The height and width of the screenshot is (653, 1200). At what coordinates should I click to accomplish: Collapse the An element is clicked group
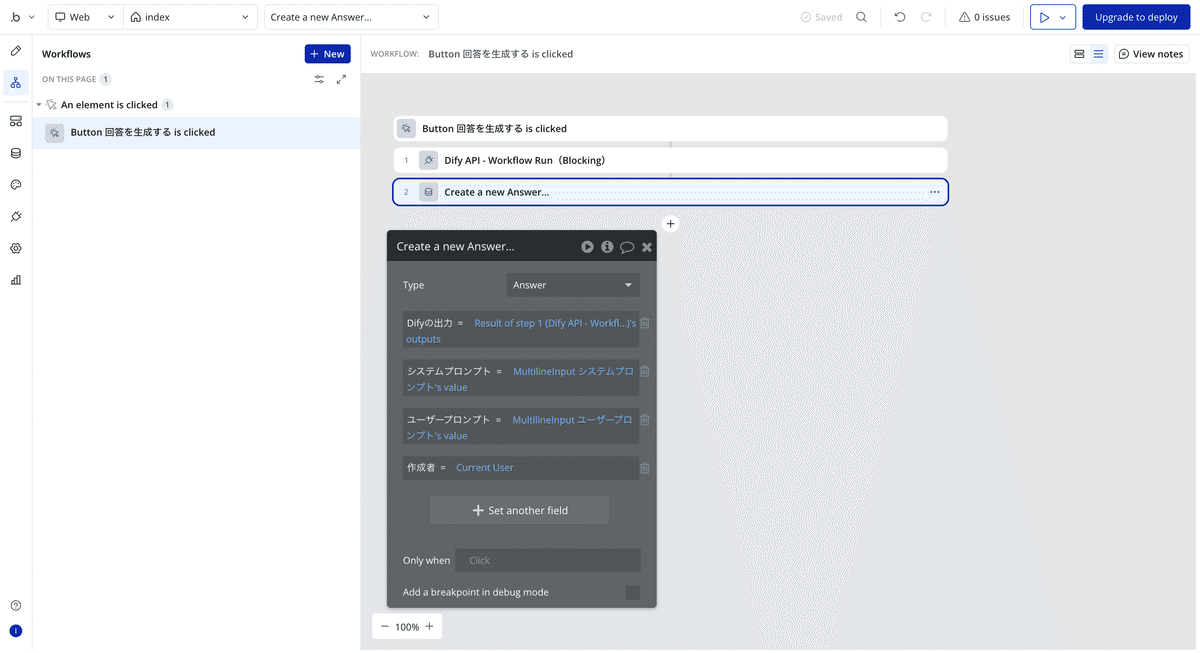click(38, 104)
